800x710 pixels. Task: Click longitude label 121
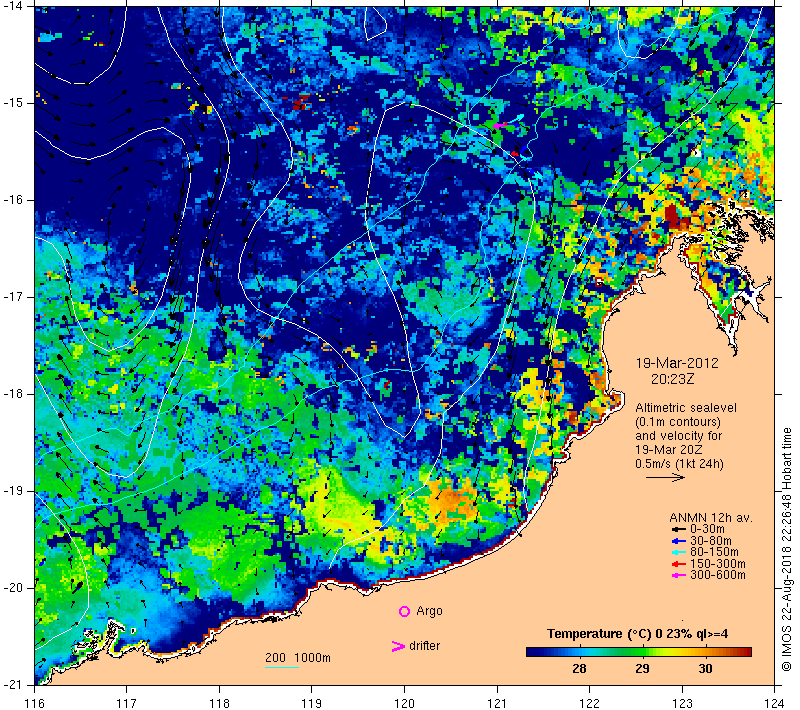(497, 703)
